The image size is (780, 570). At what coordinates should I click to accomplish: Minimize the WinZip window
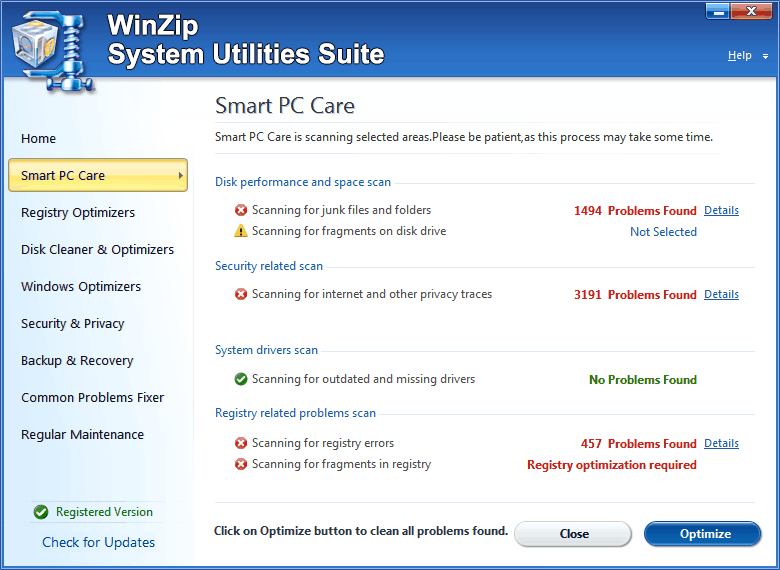[717, 11]
